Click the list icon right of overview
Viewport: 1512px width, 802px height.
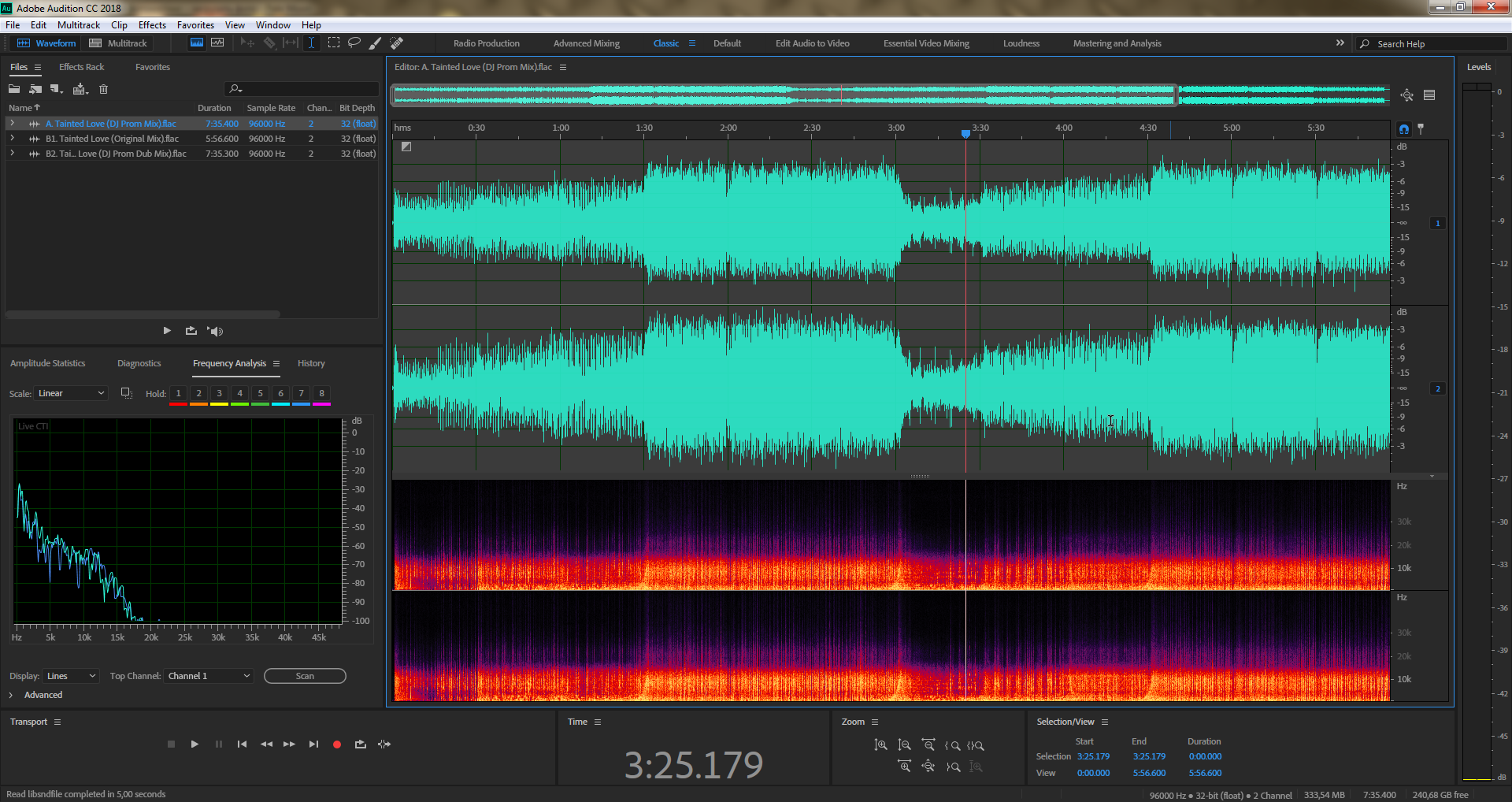[x=1429, y=95]
